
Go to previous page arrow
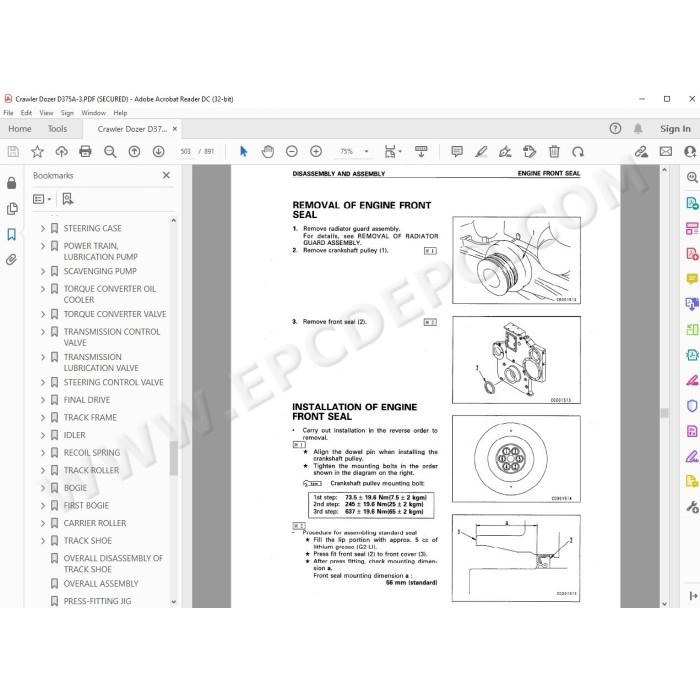click(134, 152)
